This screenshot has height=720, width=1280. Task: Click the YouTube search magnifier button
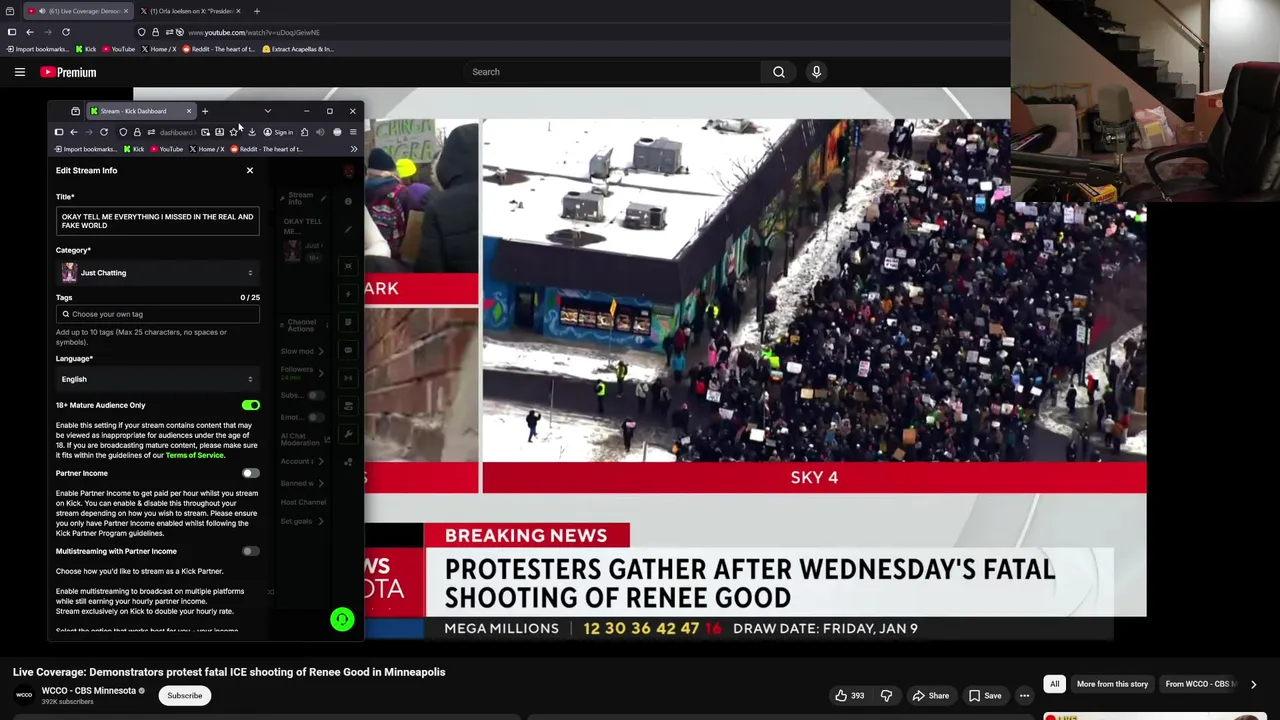click(779, 72)
